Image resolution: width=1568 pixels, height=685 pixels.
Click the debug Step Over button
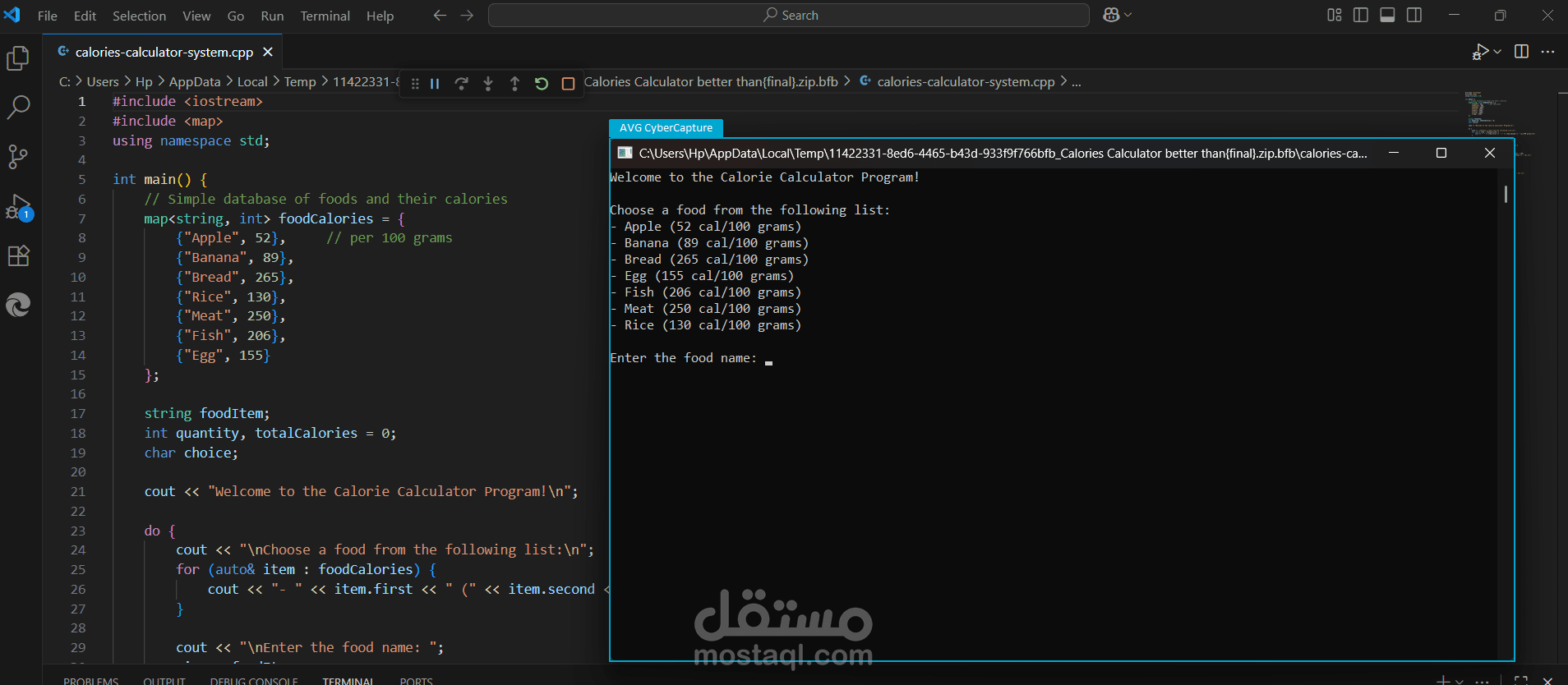tap(462, 84)
